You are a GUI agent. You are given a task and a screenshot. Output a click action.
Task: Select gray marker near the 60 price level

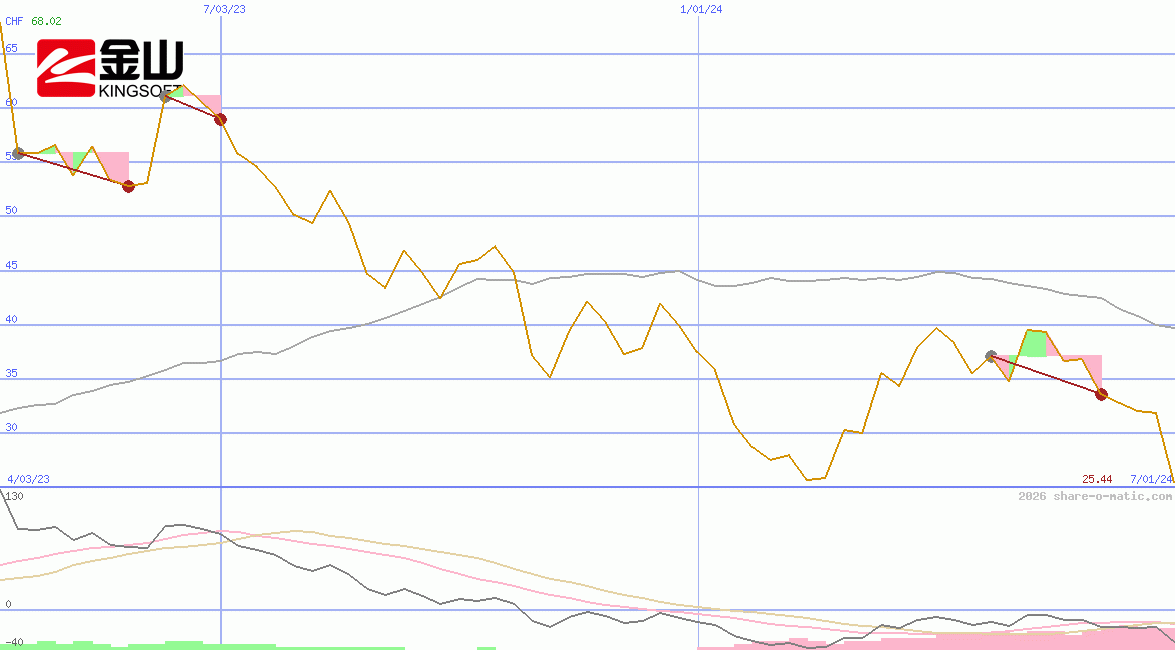pyautogui.click(x=166, y=97)
